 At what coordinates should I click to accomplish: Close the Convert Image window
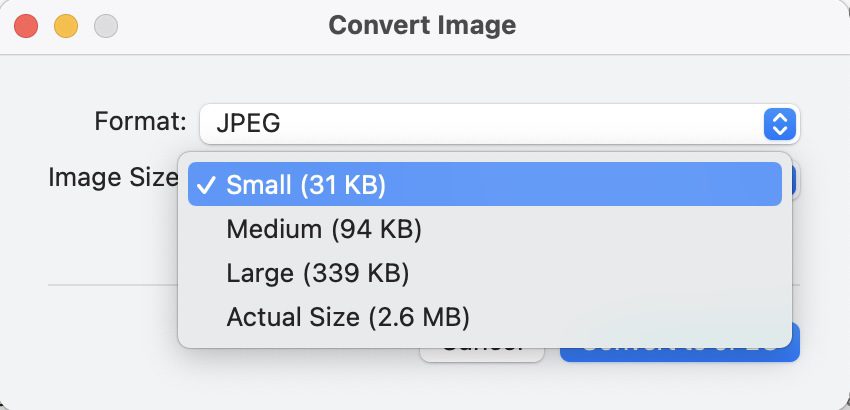(x=27, y=25)
